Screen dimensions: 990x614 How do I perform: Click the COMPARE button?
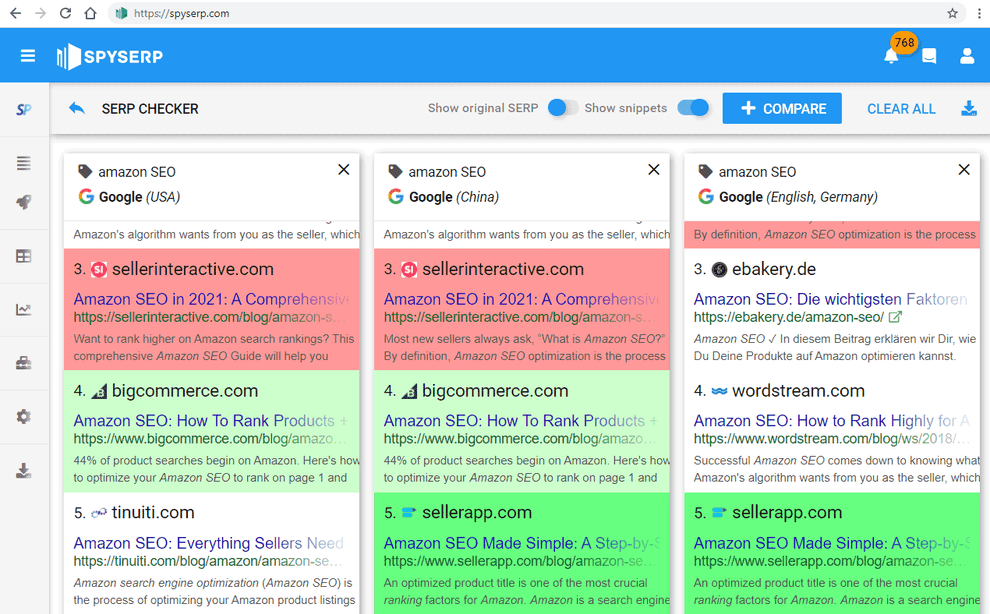pos(781,108)
